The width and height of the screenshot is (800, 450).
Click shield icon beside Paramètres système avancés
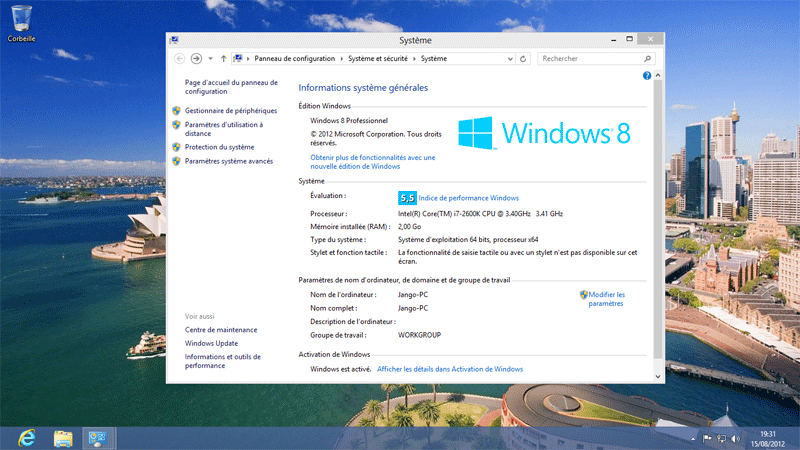click(x=177, y=161)
